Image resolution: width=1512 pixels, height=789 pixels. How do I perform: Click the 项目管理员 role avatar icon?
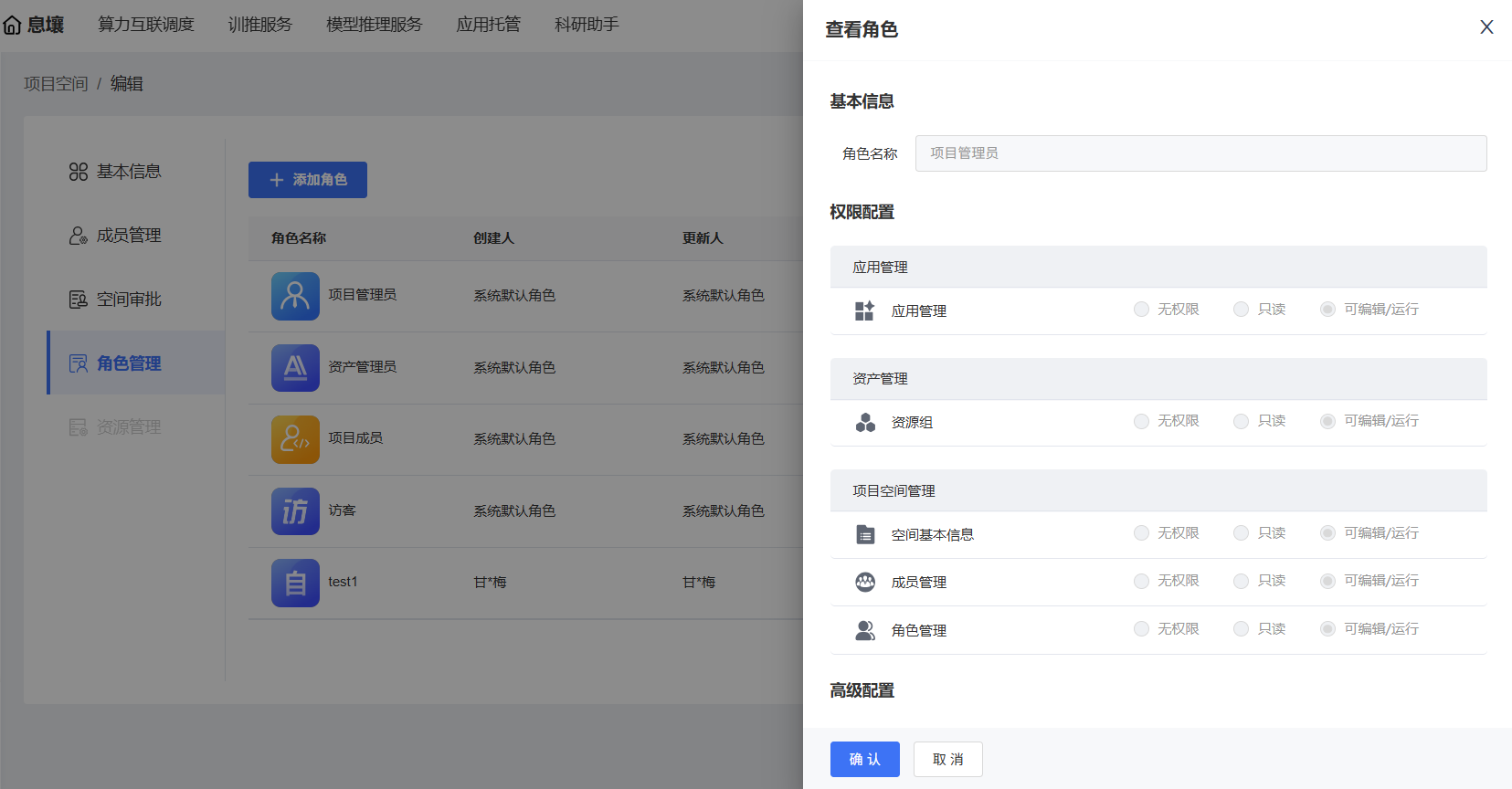pos(295,296)
